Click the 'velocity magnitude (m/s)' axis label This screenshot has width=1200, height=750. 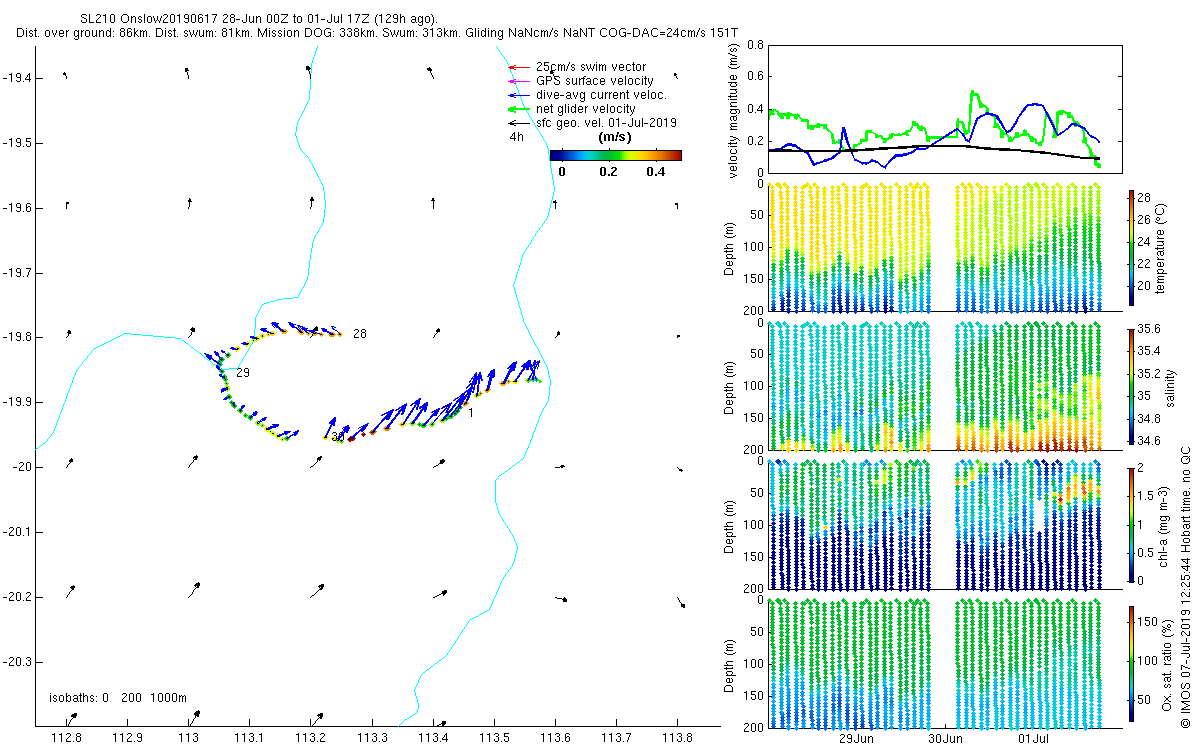point(733,109)
